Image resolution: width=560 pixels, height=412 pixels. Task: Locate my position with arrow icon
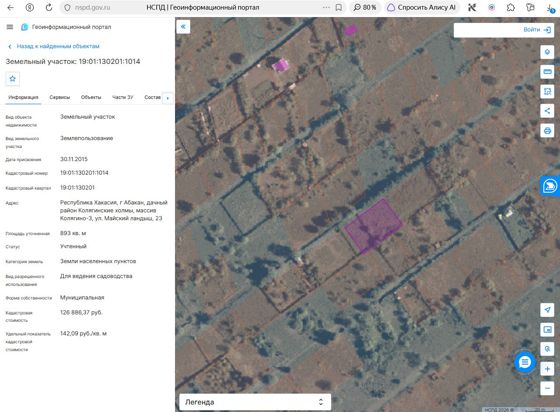547,310
